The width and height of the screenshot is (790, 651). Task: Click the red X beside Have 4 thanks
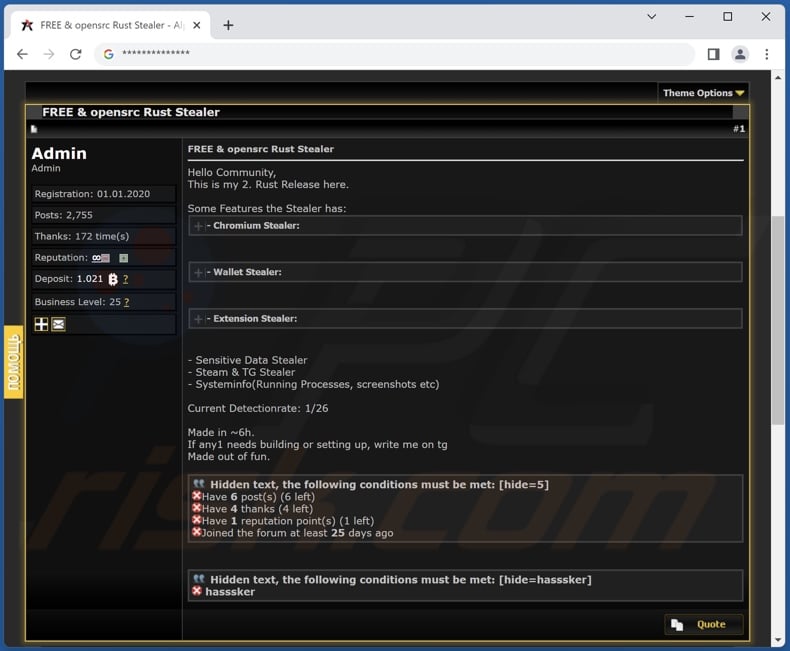(x=197, y=508)
